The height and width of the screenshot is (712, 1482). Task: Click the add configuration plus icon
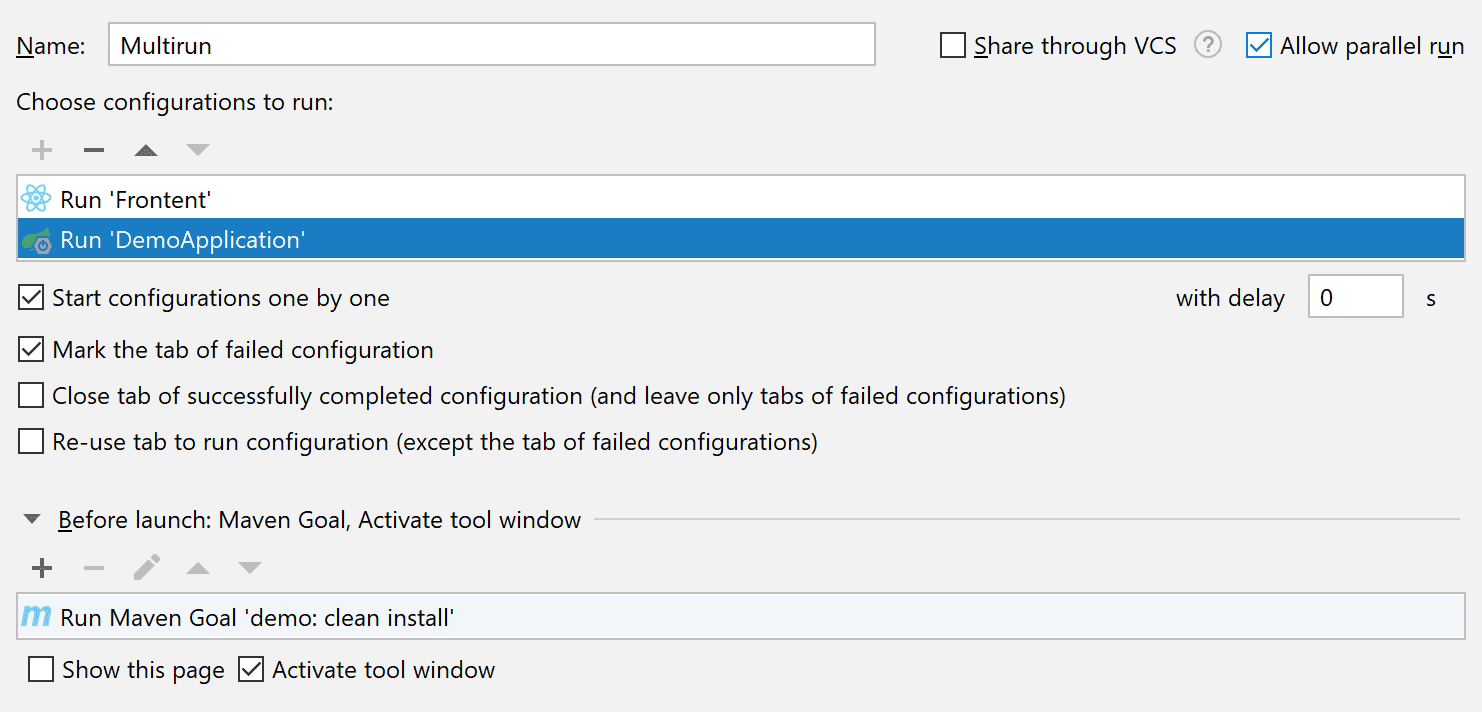click(x=42, y=150)
